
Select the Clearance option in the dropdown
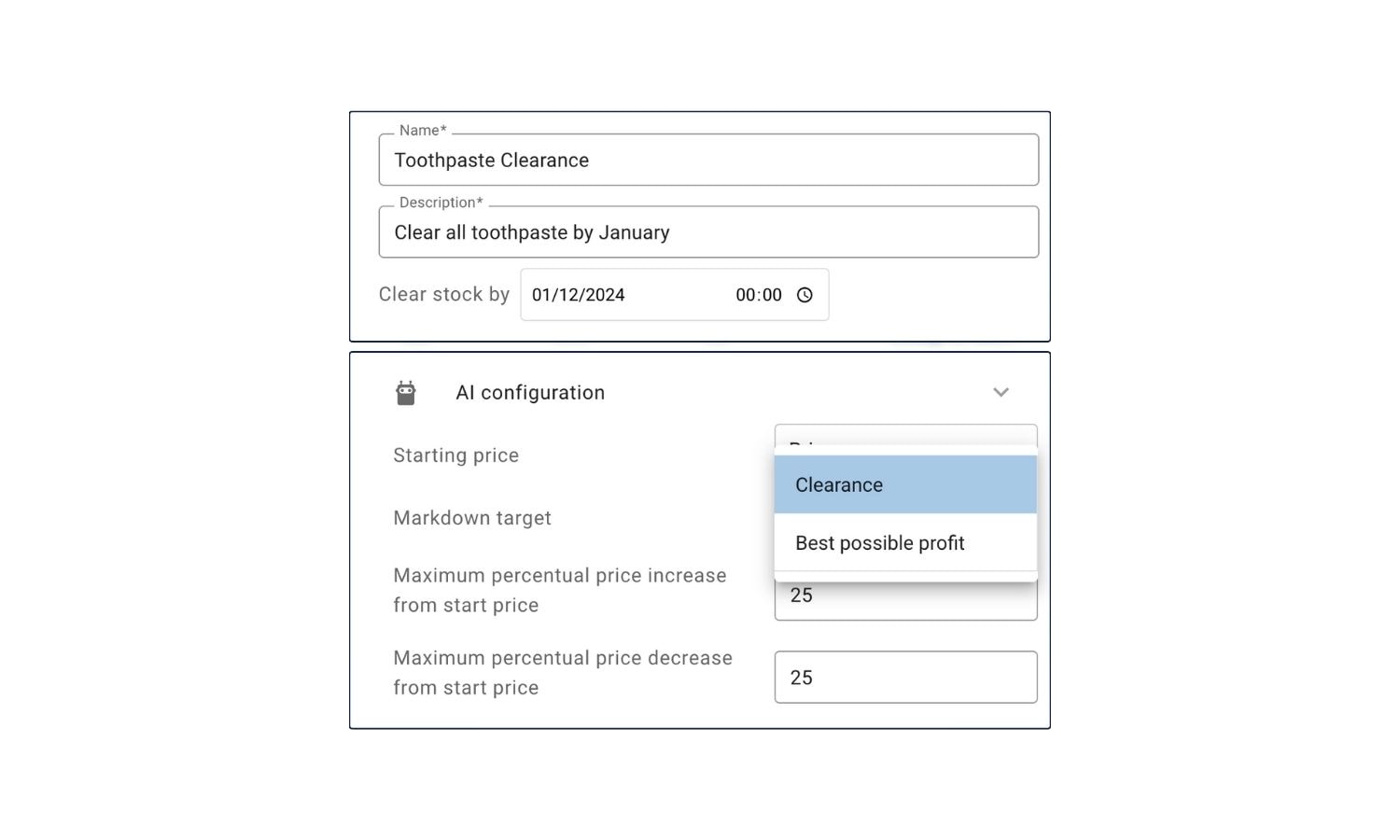pos(905,484)
